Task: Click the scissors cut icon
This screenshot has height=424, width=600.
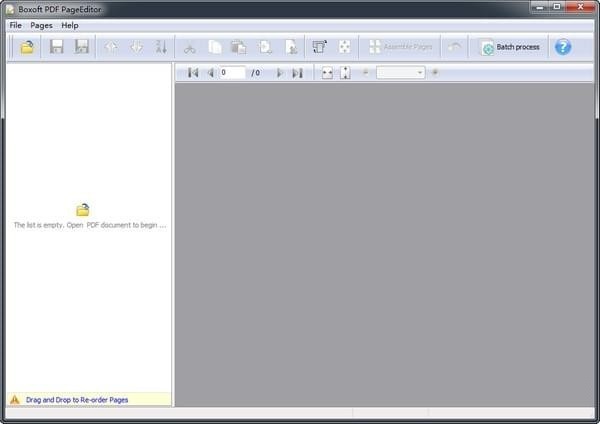Action: point(190,48)
